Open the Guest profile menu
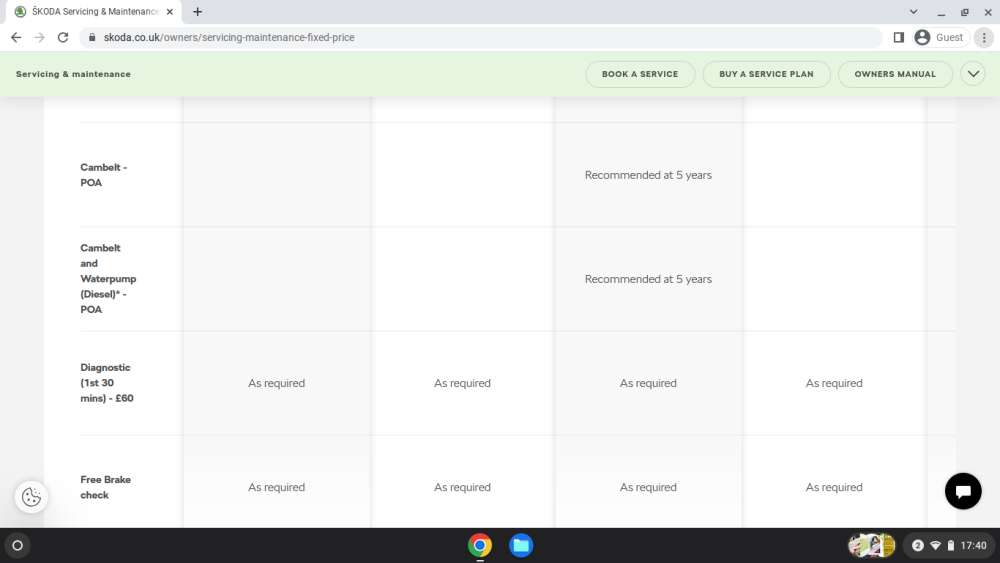1000x563 pixels. pos(941,38)
